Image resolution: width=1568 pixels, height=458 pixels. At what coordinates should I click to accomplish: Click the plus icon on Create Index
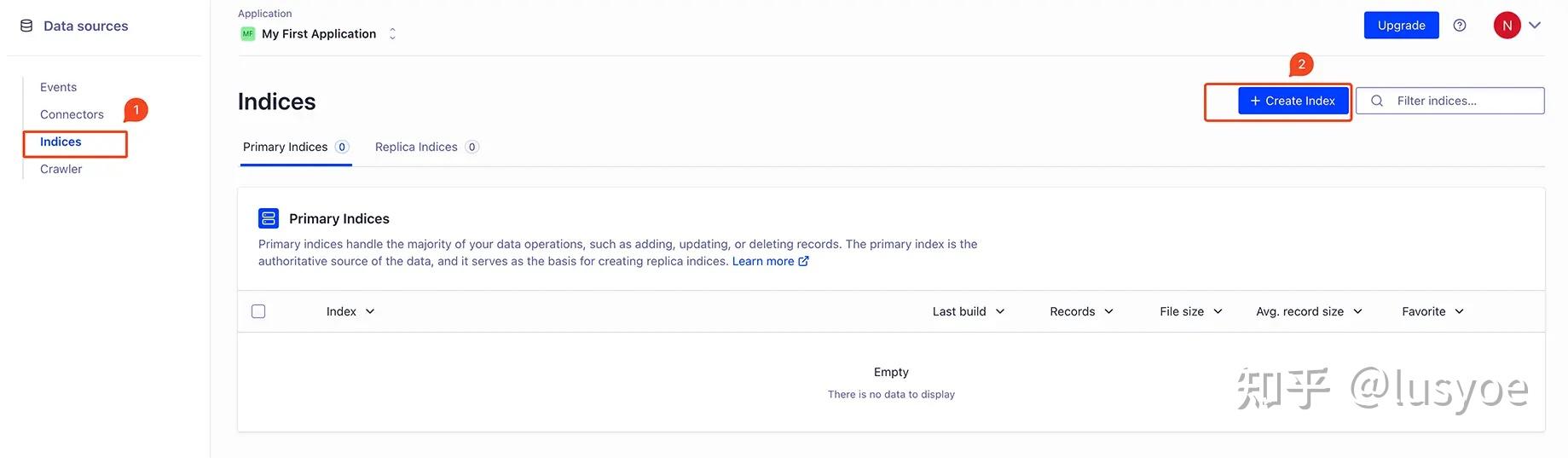pos(1255,101)
